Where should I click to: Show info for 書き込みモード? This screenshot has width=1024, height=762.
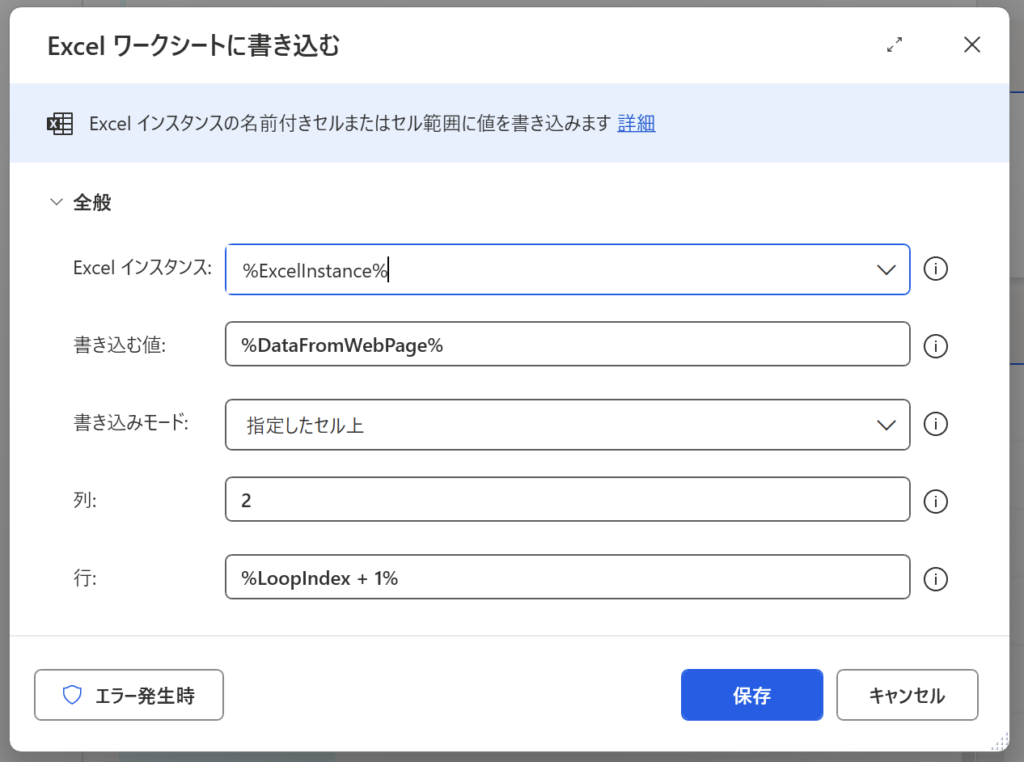point(935,424)
